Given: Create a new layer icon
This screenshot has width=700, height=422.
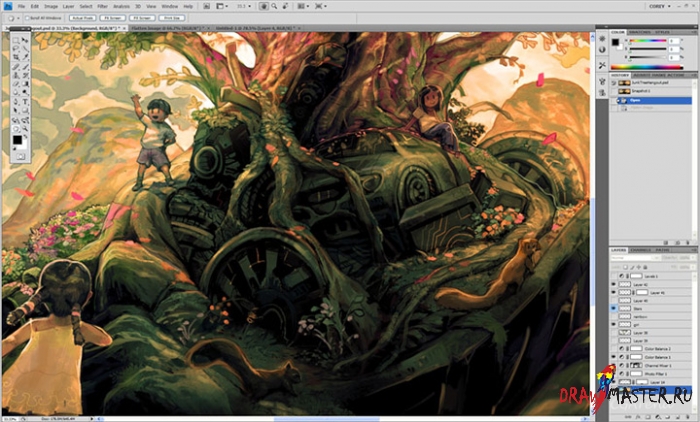Looking at the screenshot, I should point(678,416).
